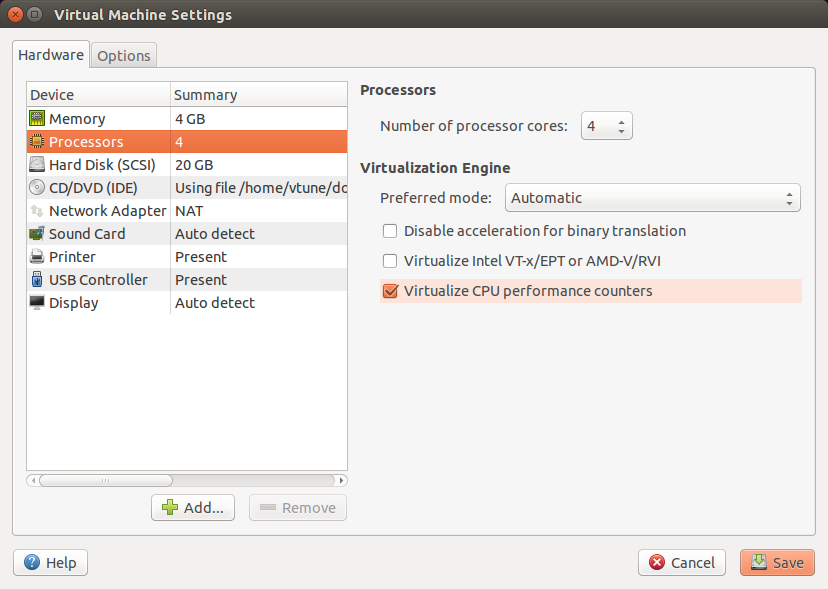
Task: Open the Preferred mode dropdown
Action: point(652,198)
